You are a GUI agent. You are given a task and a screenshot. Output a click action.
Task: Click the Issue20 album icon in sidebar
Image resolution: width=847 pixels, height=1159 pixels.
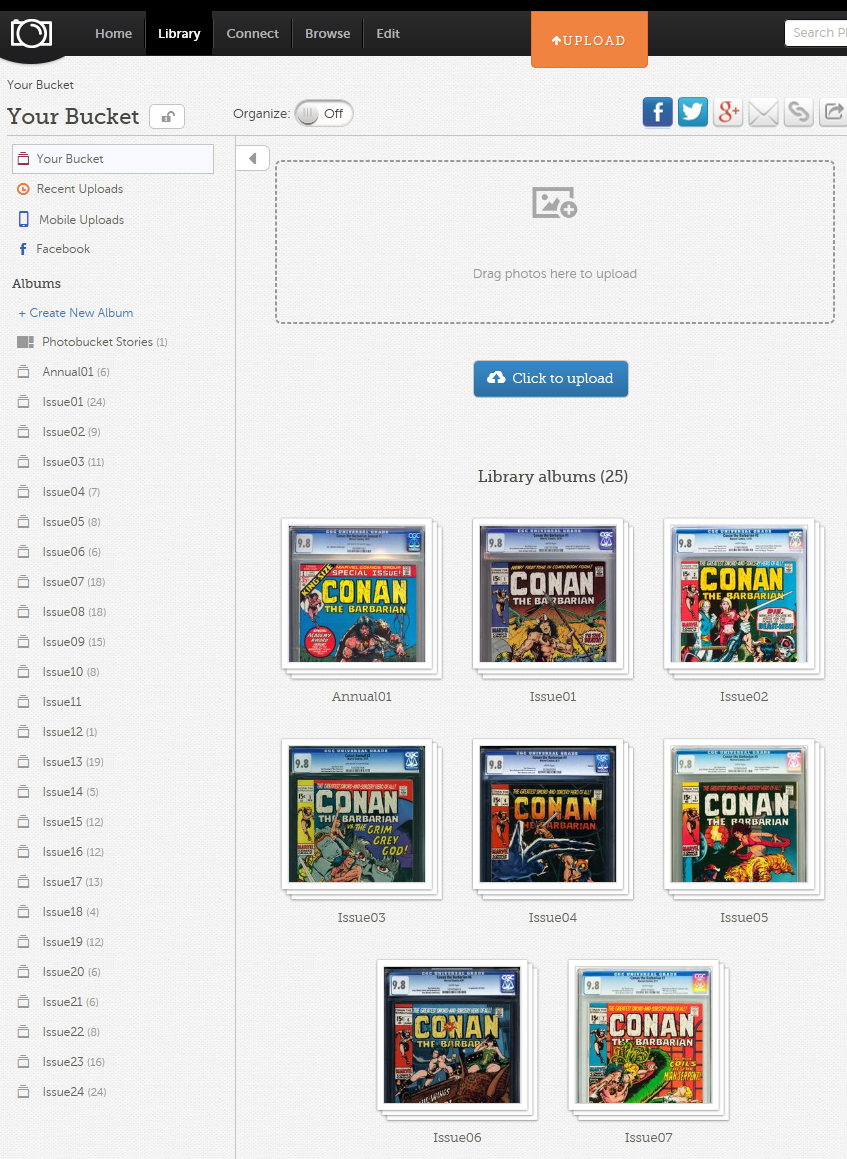(24, 972)
